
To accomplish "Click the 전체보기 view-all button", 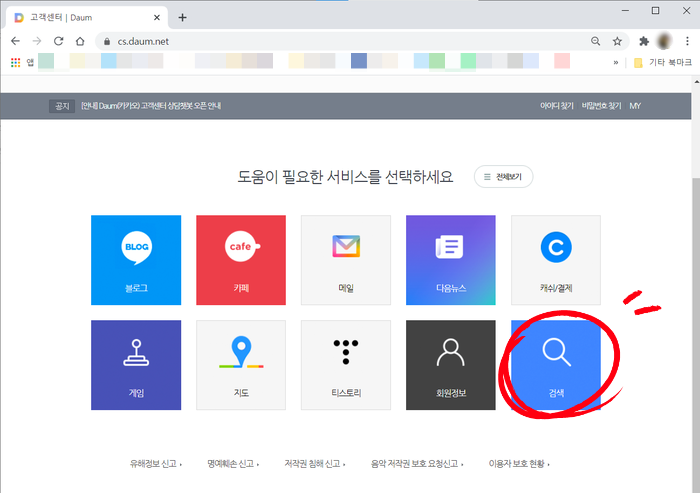I will (504, 176).
